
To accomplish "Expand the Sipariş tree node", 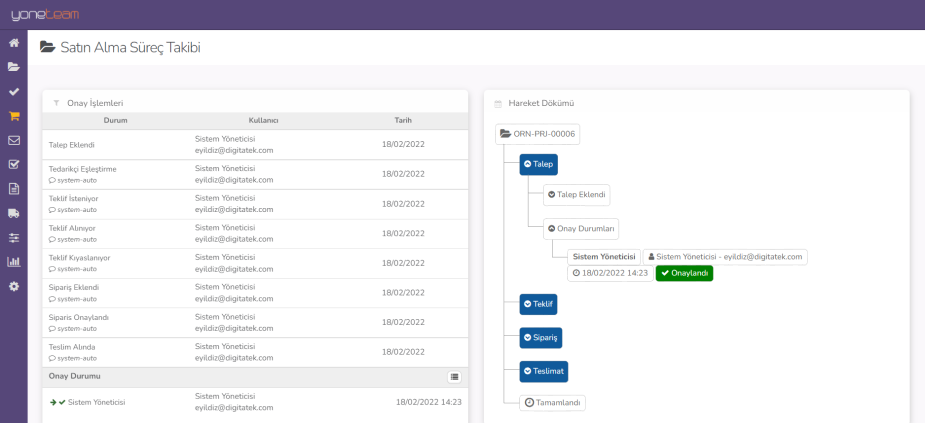I will [540, 338].
